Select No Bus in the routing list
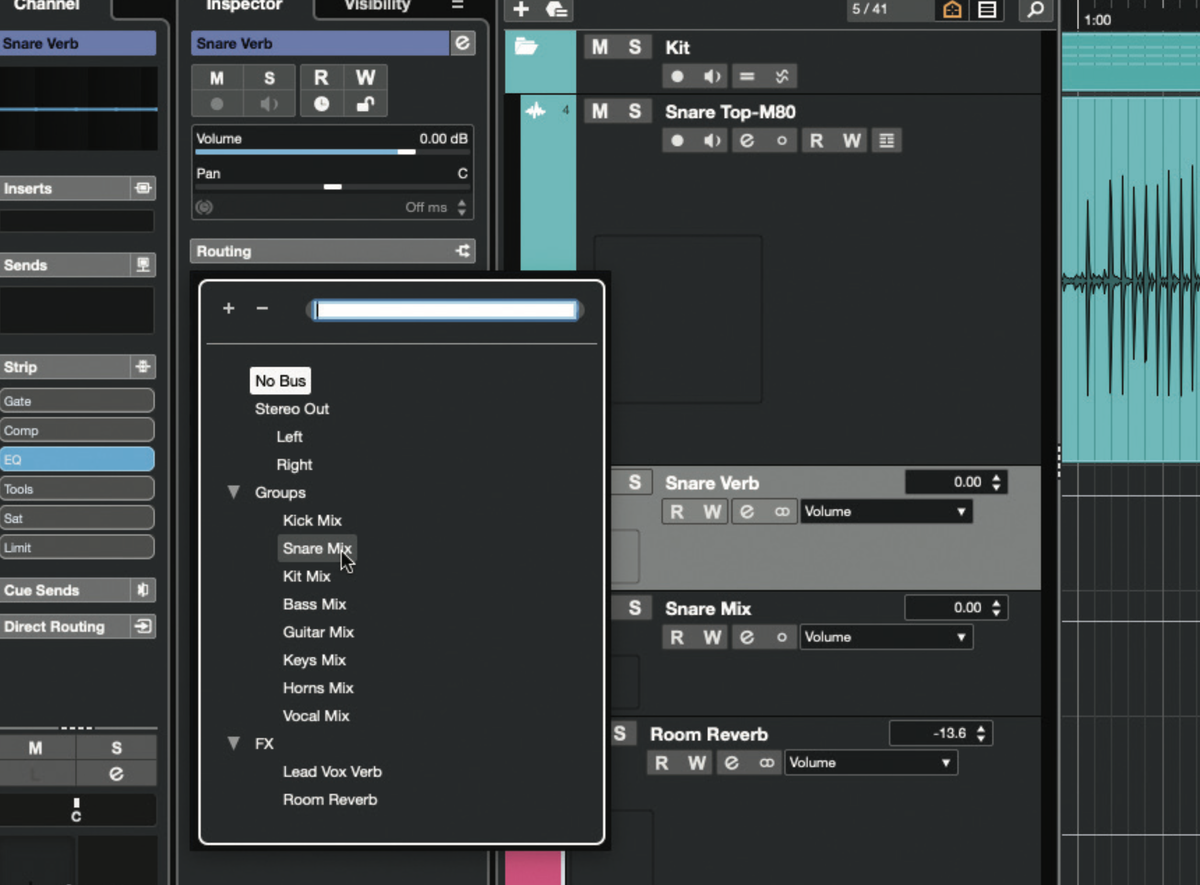Screen dimensions: 1200x885 [280, 380]
